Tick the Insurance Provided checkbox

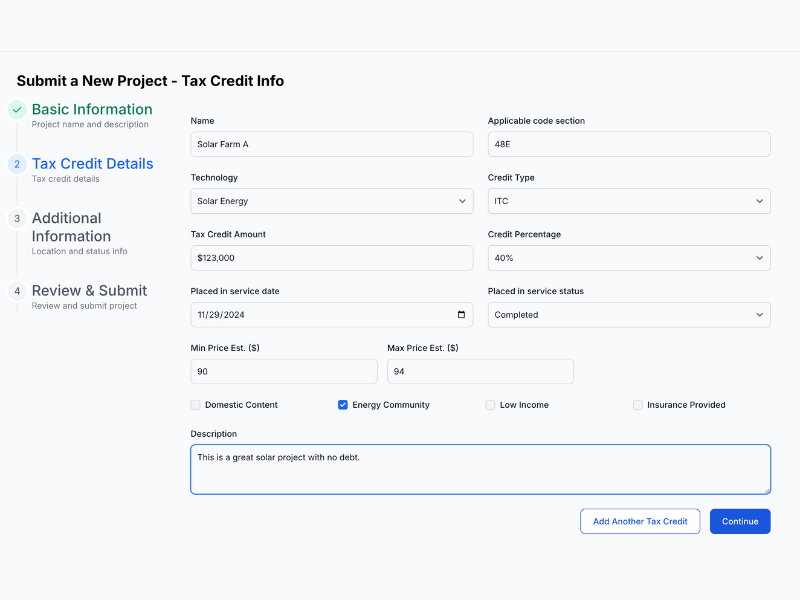click(638, 405)
